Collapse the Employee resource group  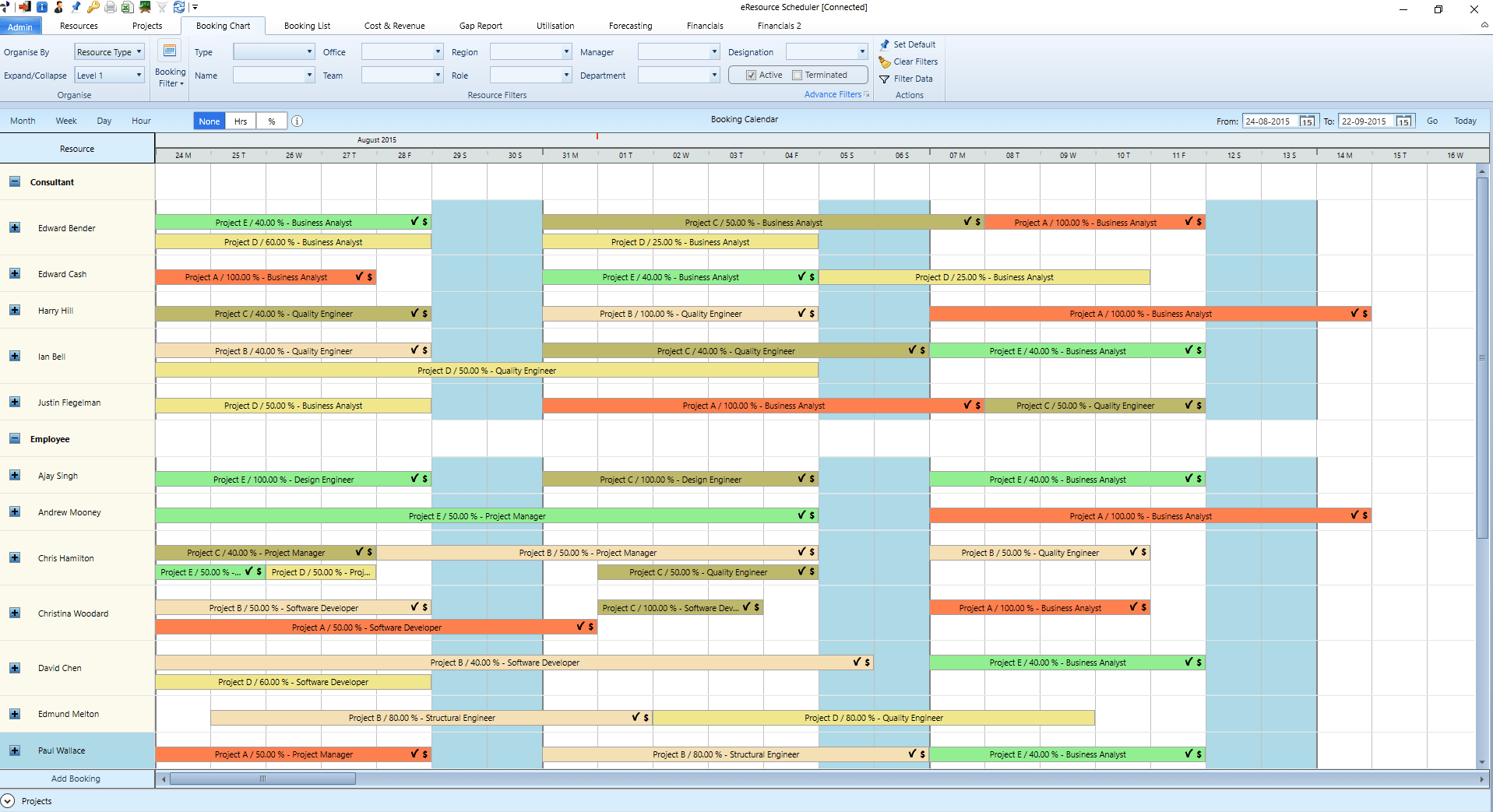(x=14, y=438)
